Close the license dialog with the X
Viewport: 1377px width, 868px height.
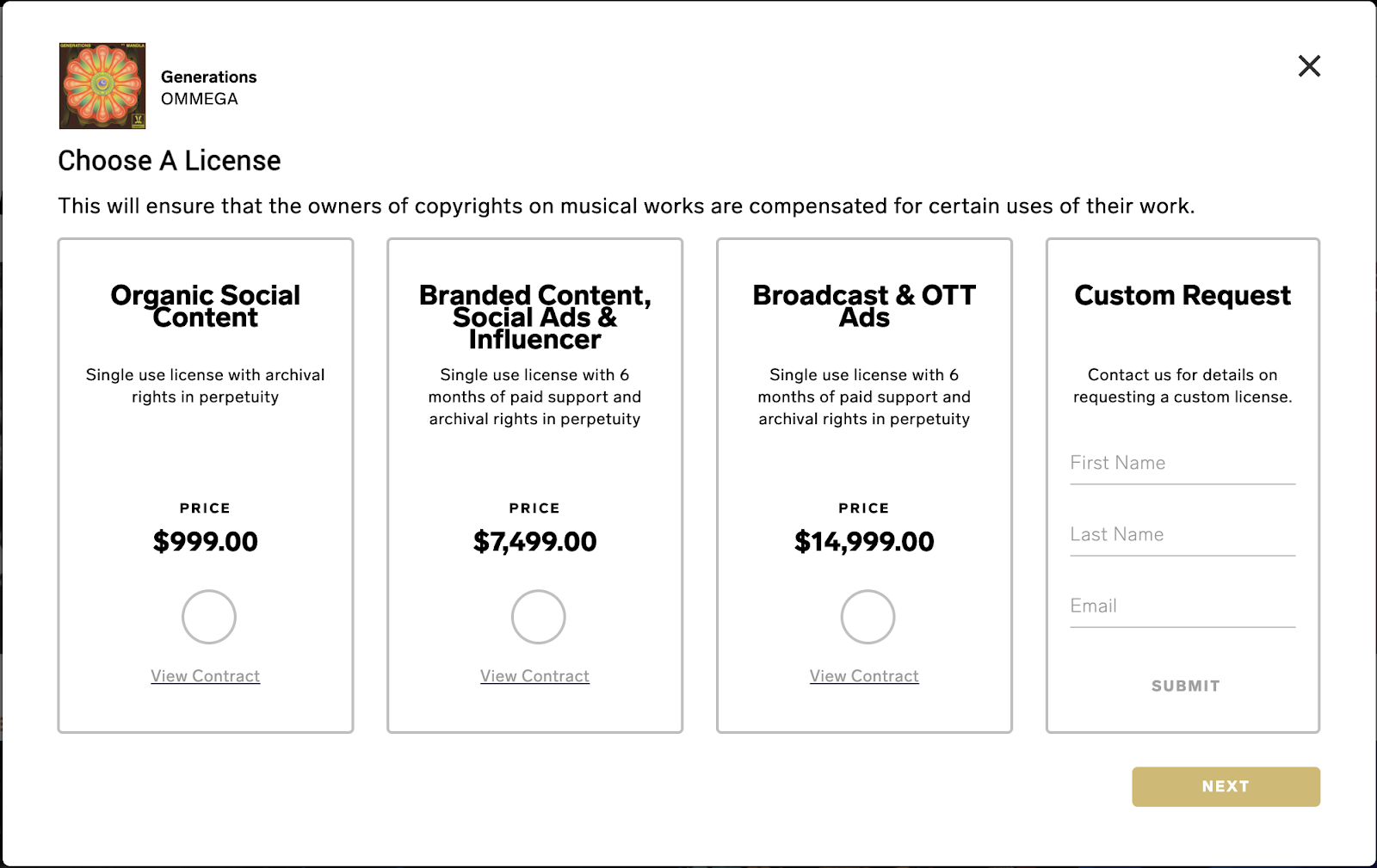click(1309, 66)
